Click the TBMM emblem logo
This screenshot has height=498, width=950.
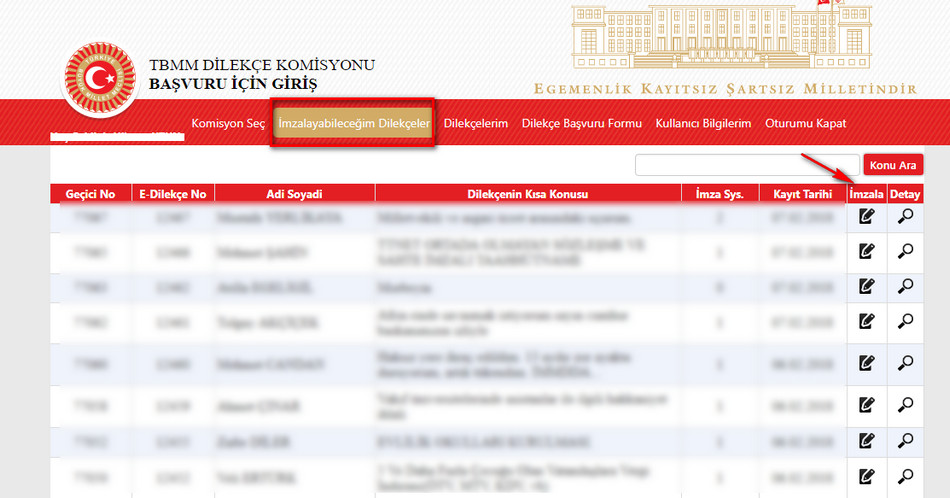101,78
